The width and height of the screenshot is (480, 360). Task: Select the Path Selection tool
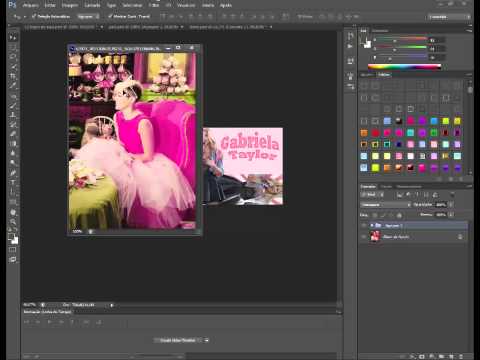(13, 192)
